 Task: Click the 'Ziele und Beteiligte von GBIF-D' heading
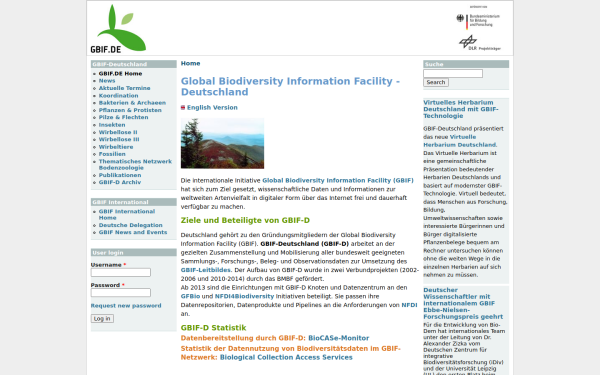tap(245, 220)
